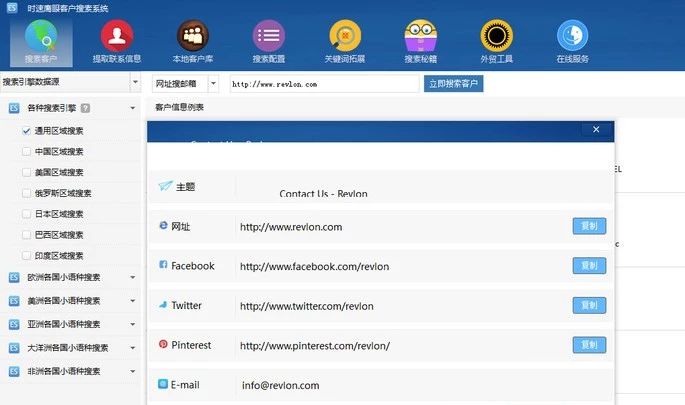The height and width of the screenshot is (405, 685).
Task: Open 提取联系信息 red person icon
Action: click(x=117, y=36)
